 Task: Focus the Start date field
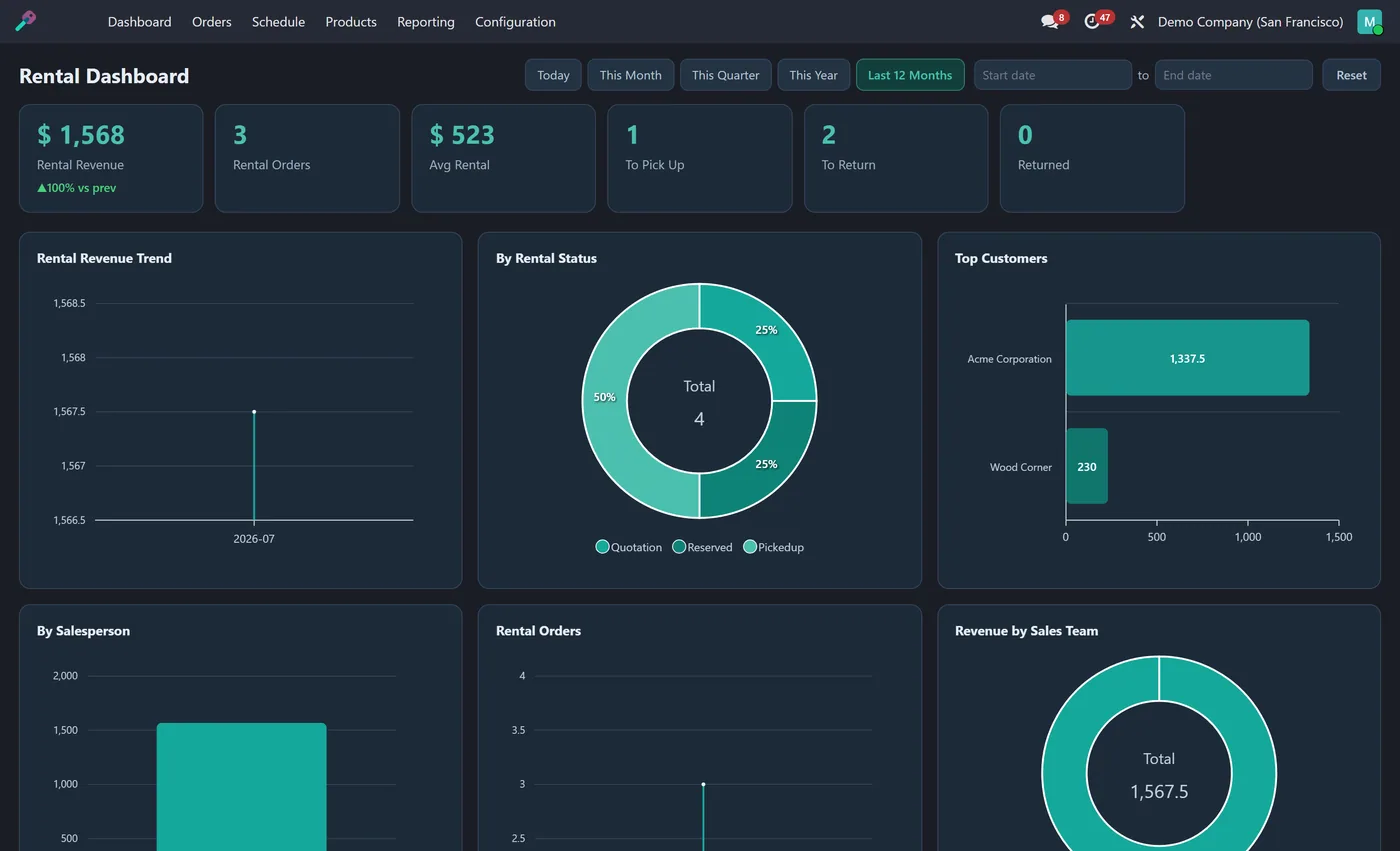1053,75
